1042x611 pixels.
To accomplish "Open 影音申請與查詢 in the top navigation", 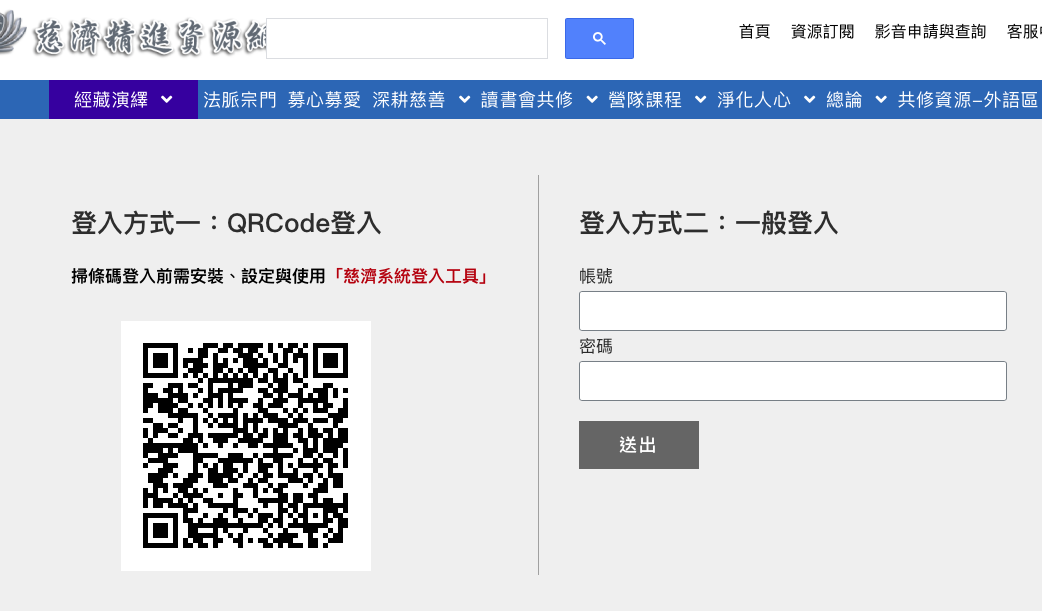I will [x=930, y=32].
